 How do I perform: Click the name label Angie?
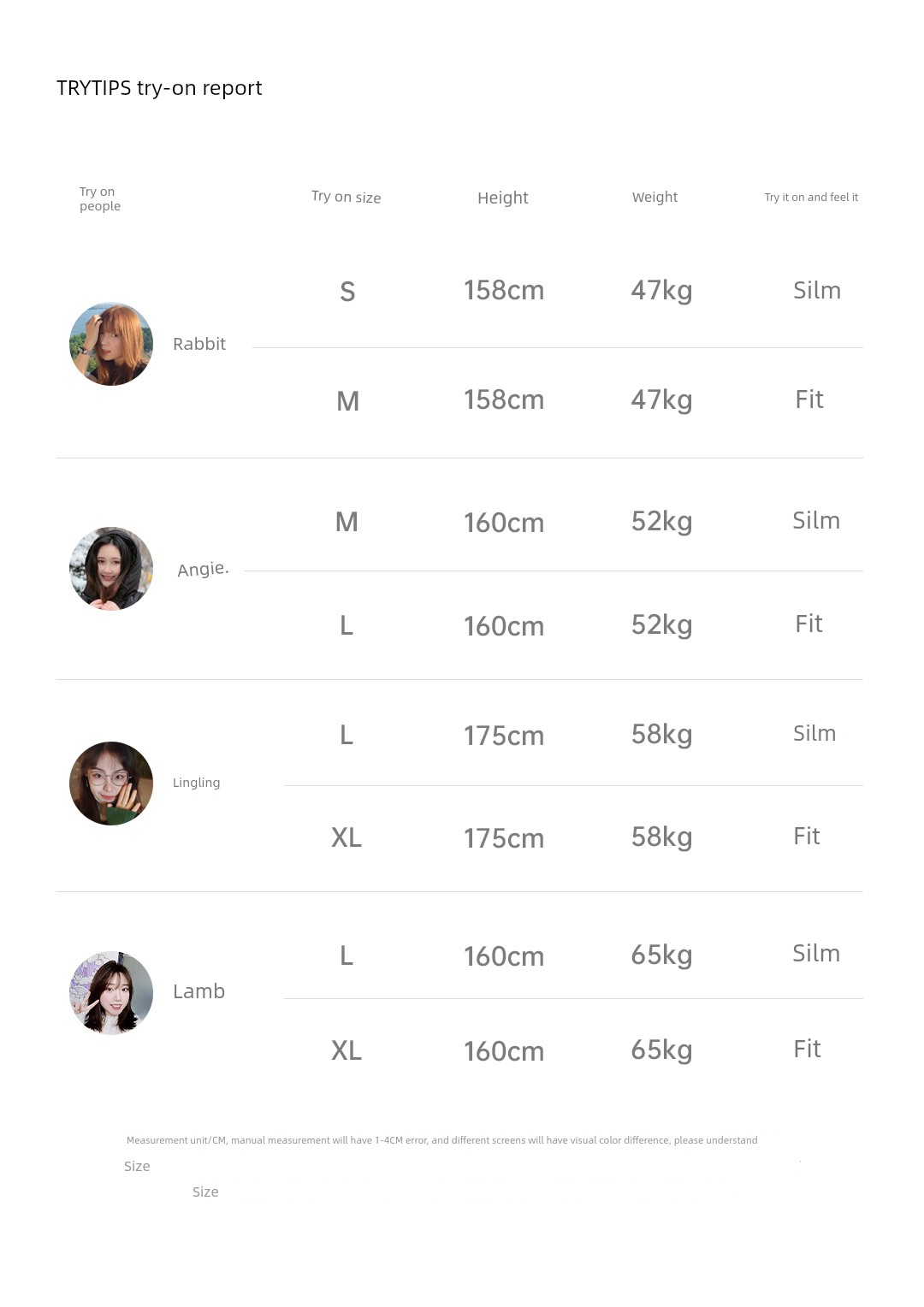point(203,569)
